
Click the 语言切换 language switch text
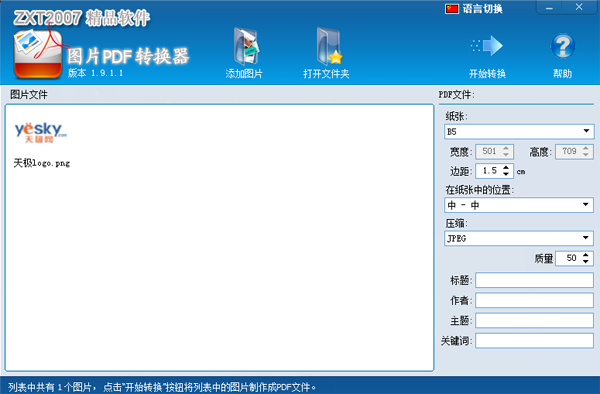[482, 9]
